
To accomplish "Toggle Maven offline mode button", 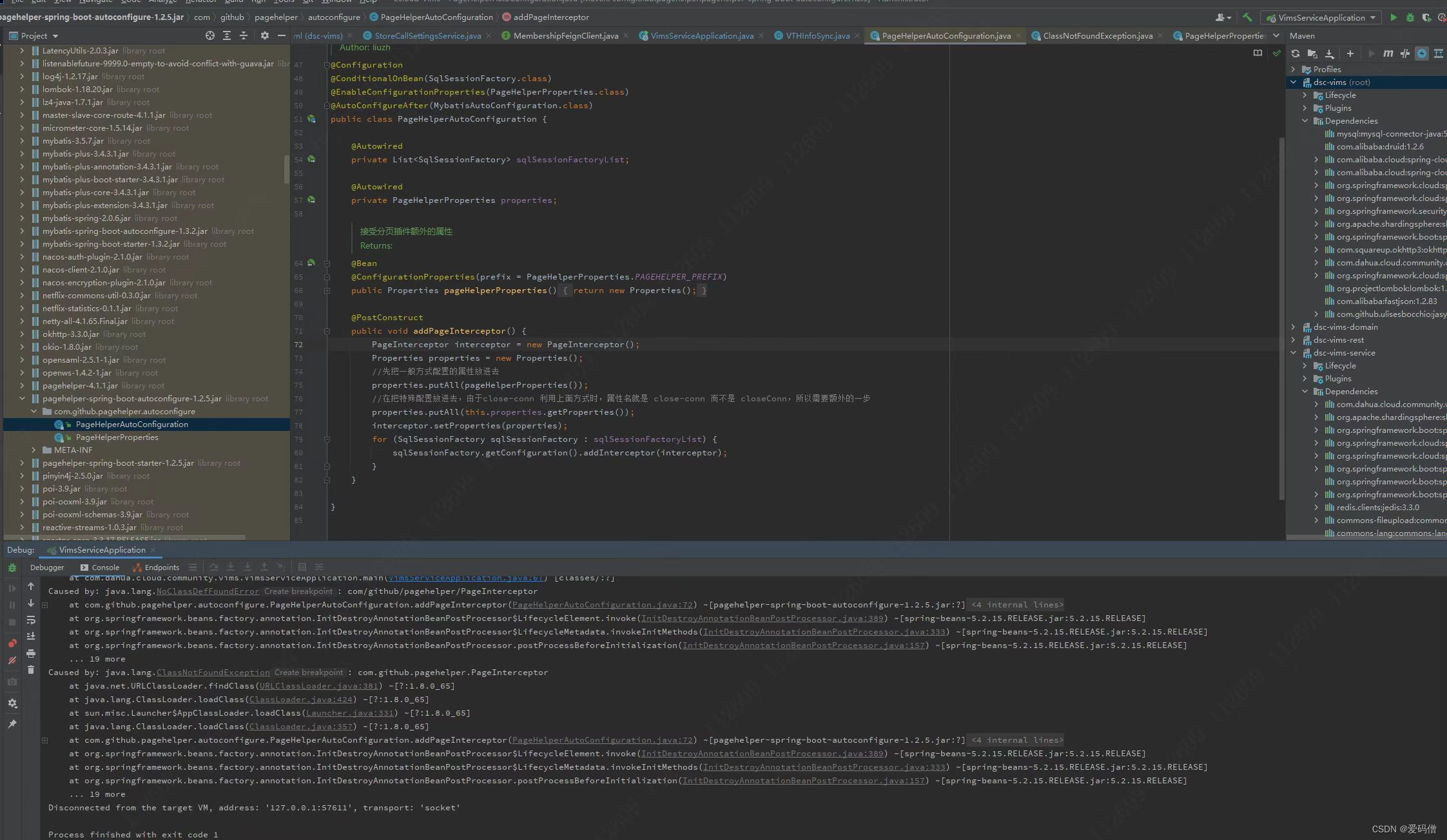I will 1405,53.
